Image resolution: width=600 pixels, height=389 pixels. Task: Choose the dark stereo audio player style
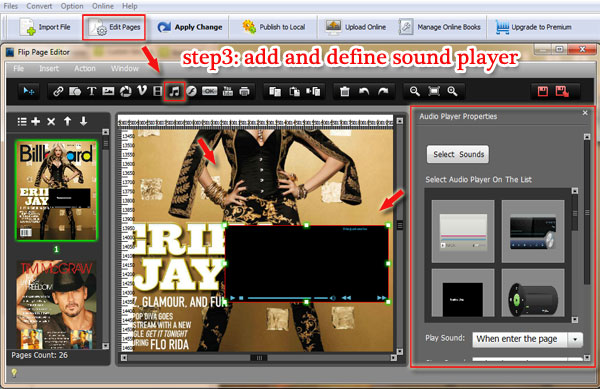(x=533, y=231)
